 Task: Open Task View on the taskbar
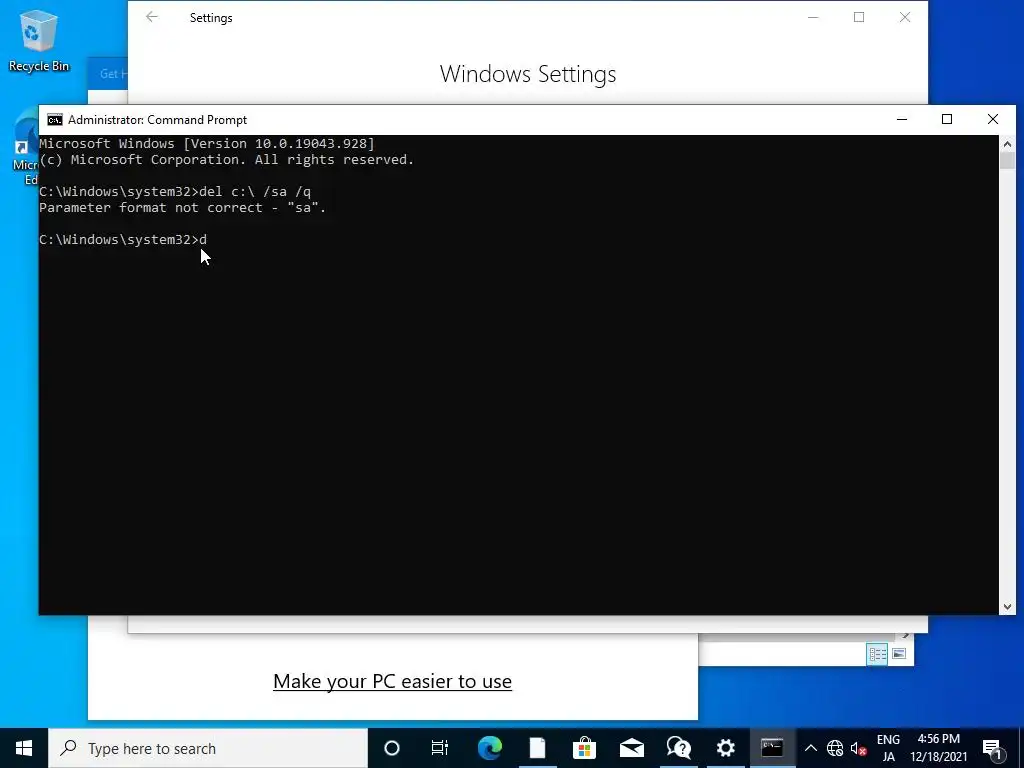click(x=440, y=748)
